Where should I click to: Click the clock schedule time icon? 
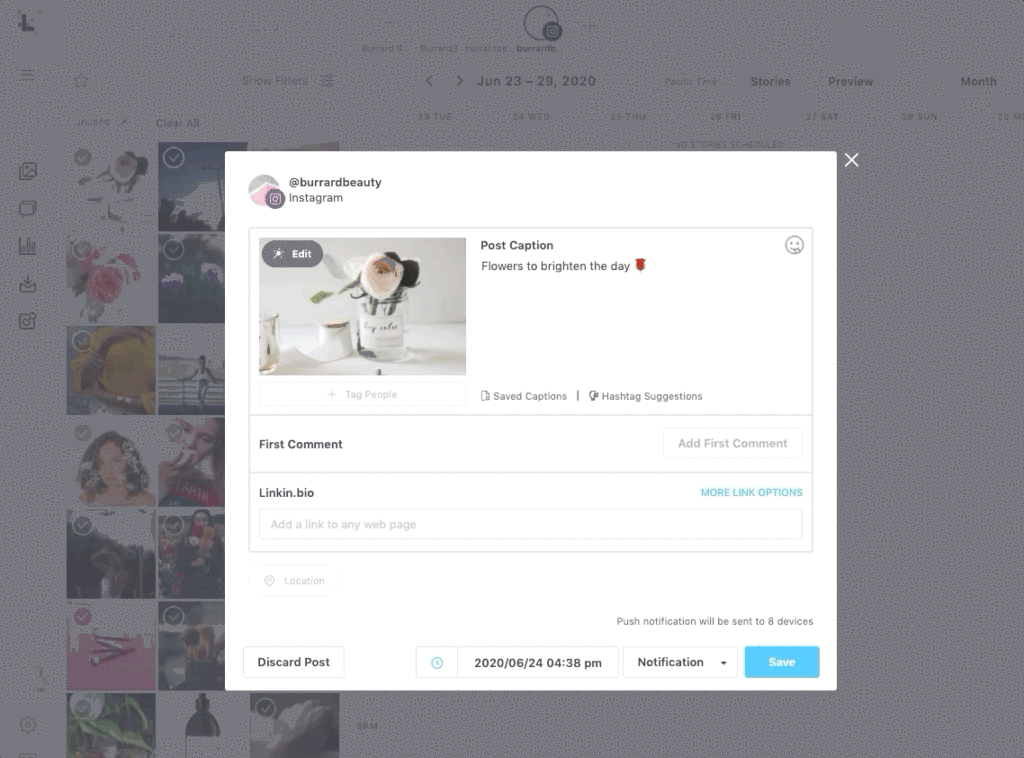coord(437,663)
